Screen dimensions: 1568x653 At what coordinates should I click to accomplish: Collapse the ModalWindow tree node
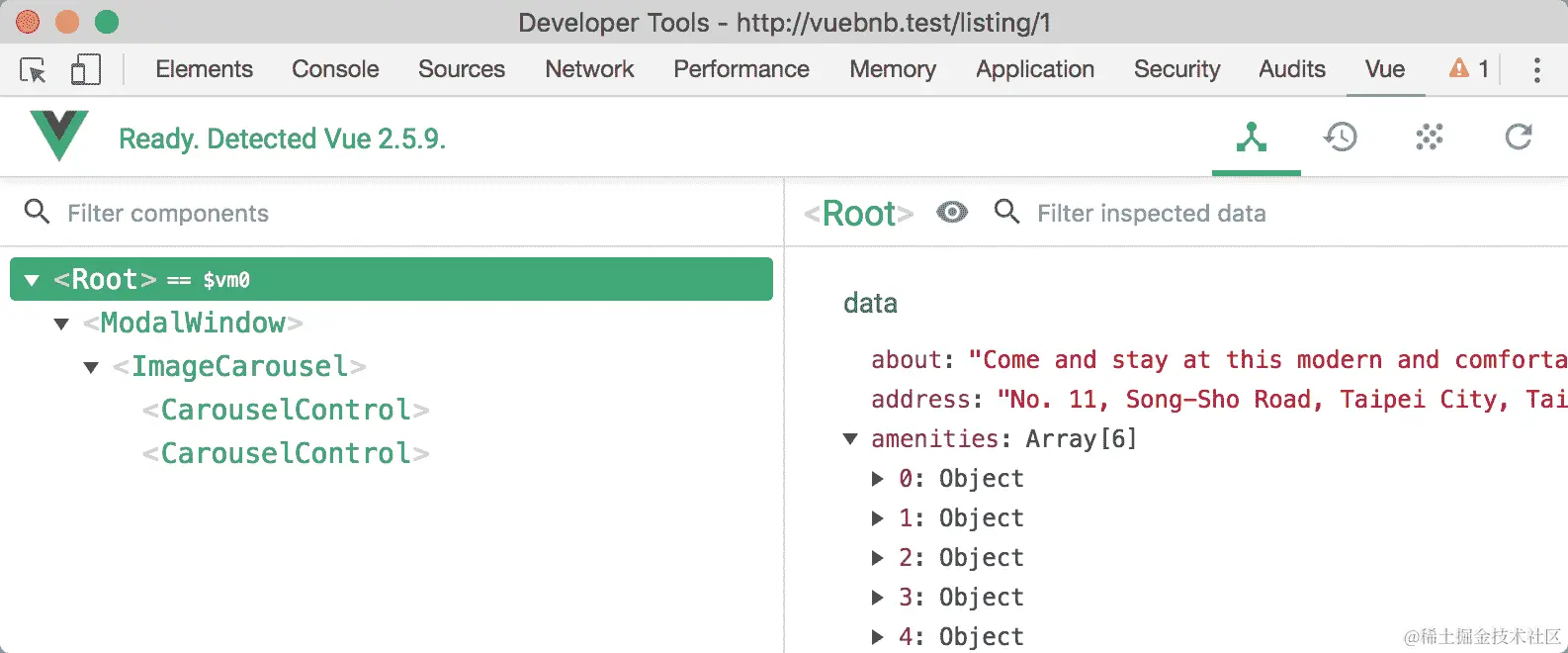(61, 324)
